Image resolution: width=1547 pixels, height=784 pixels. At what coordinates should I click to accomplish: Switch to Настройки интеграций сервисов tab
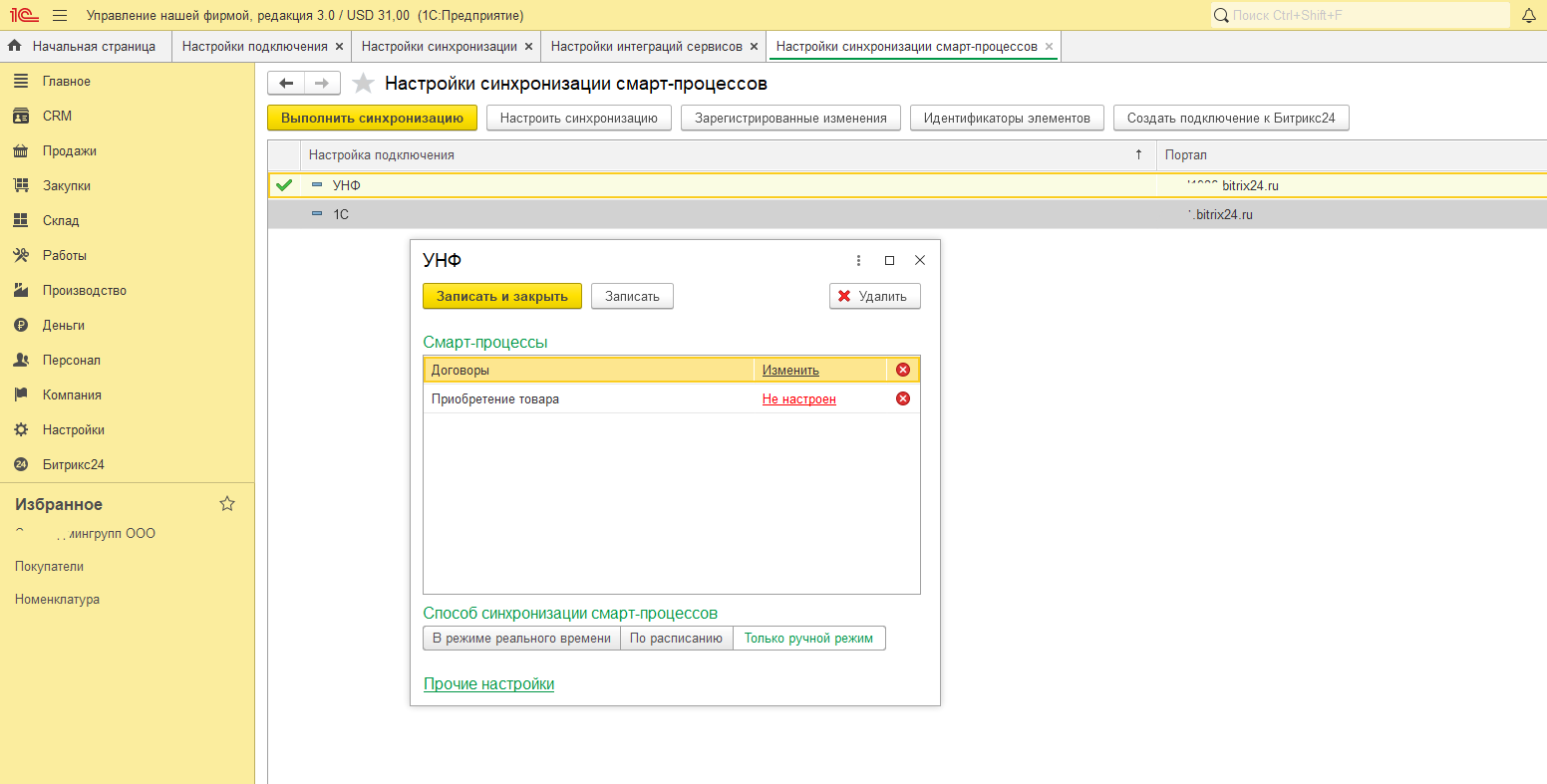click(646, 46)
